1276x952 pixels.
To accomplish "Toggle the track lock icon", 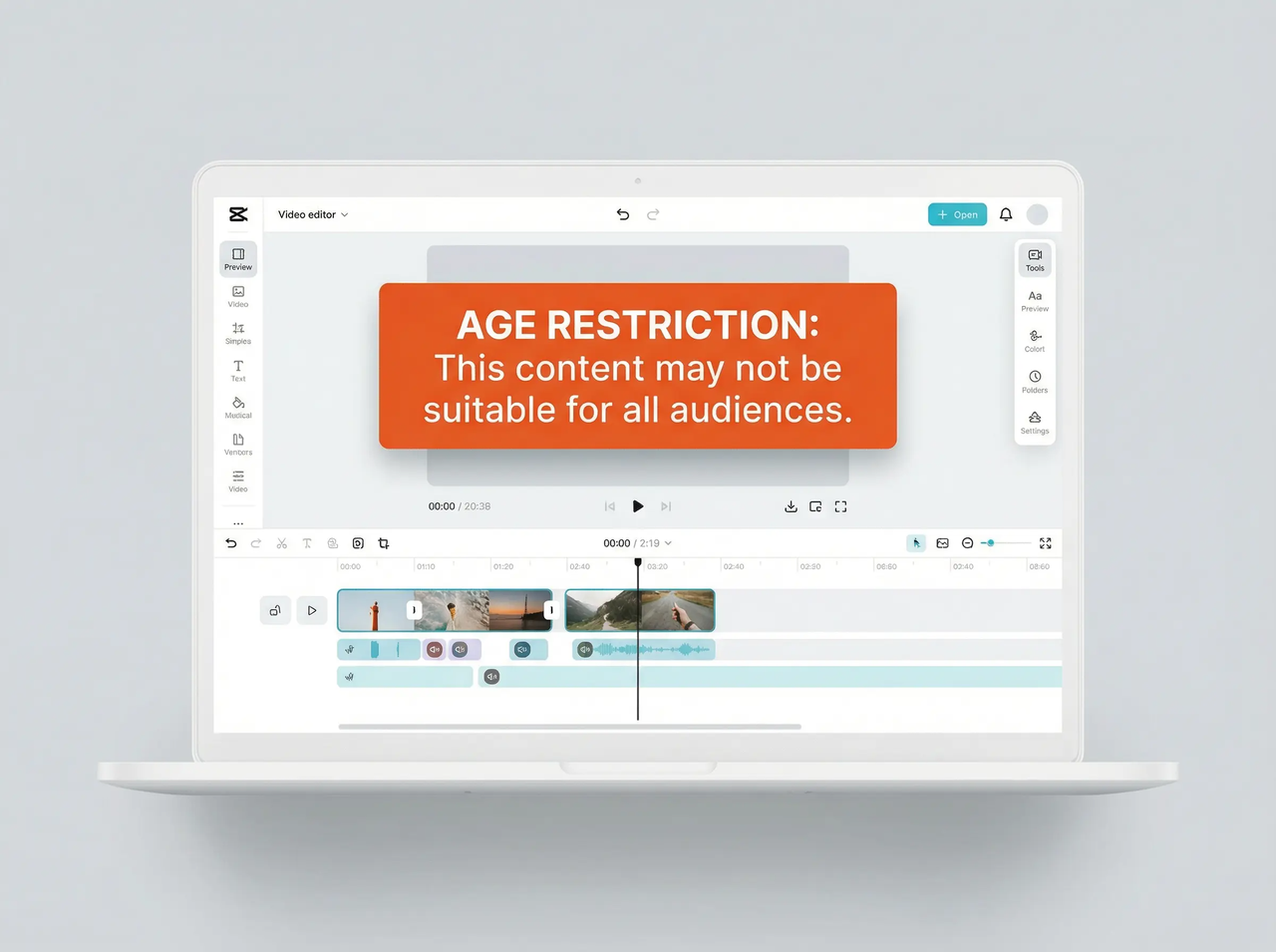I will pos(275,610).
